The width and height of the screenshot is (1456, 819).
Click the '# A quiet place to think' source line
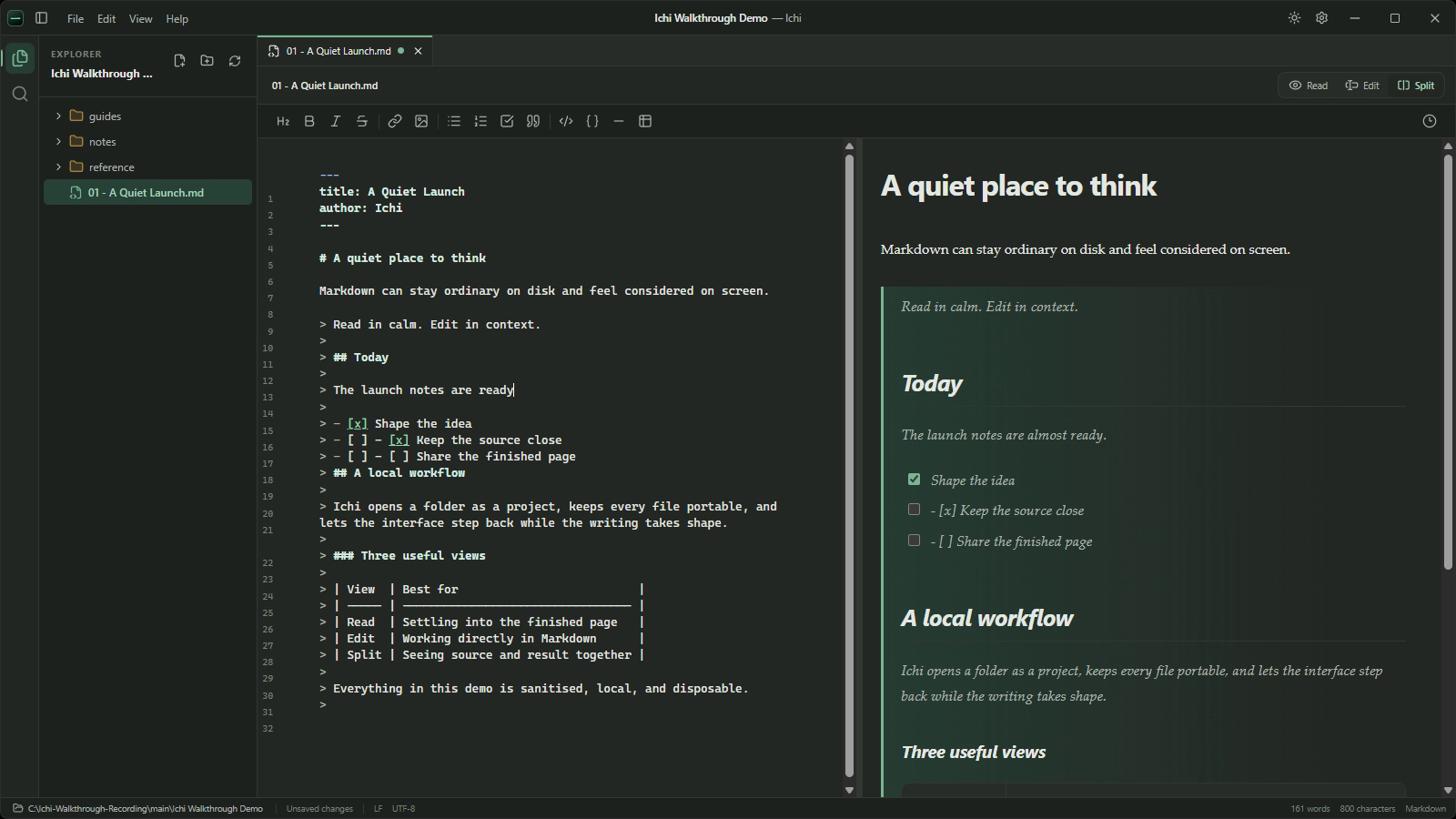[402, 258]
